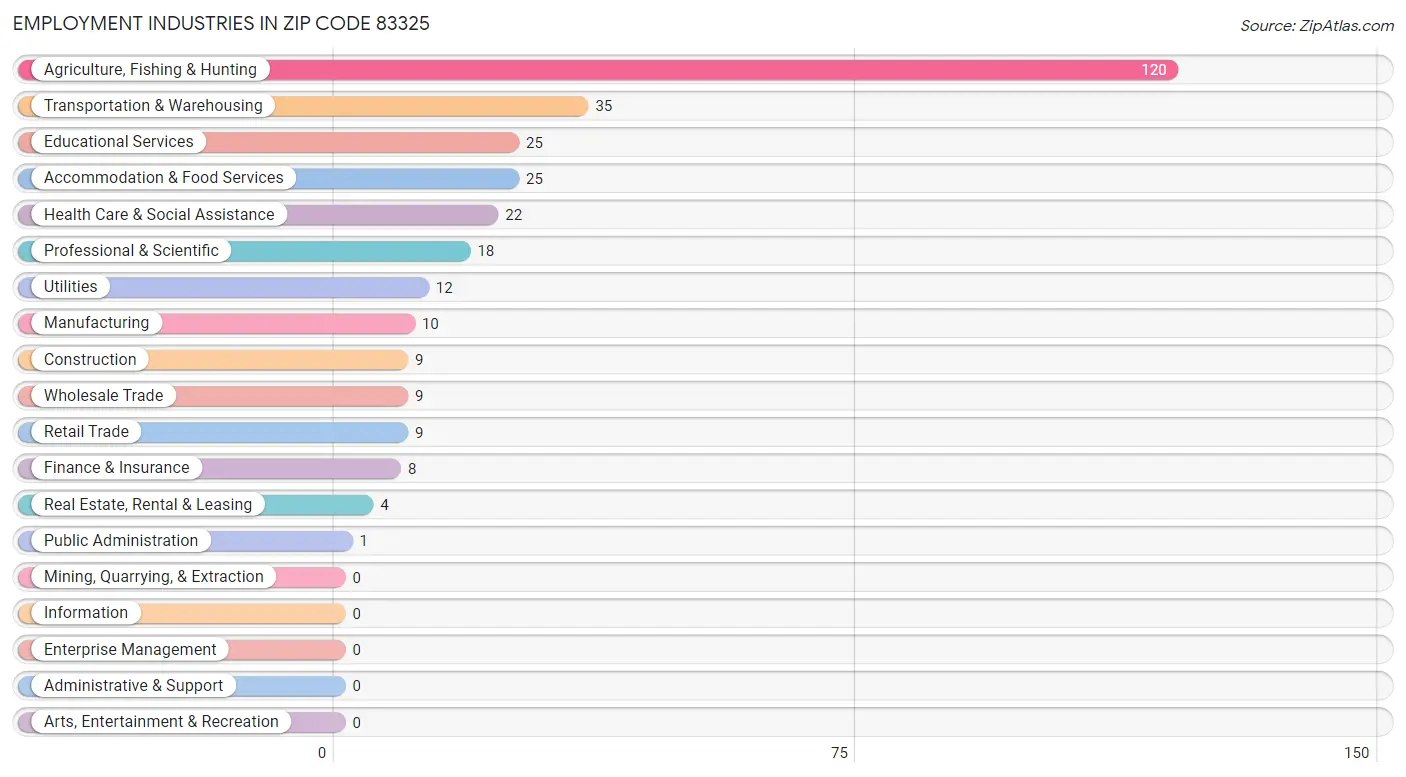Click the value 0 beside Information bar
Image resolution: width=1406 pixels, height=777 pixels.
tap(357, 614)
